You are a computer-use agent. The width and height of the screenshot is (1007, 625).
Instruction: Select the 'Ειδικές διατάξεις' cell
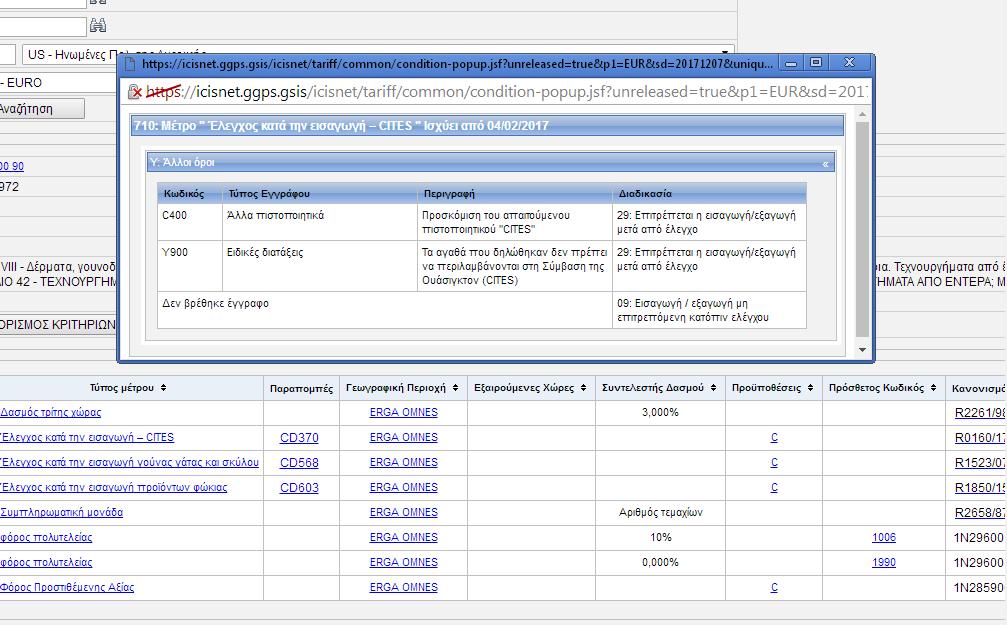pyautogui.click(x=320, y=267)
